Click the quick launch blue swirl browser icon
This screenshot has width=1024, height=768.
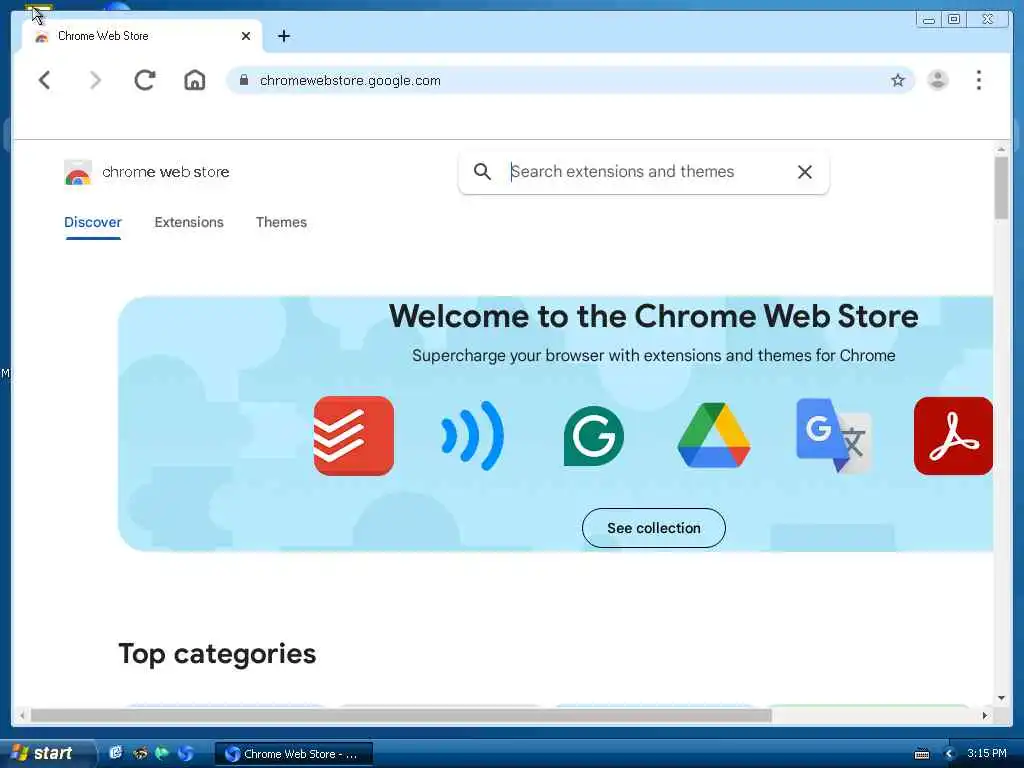[186, 753]
